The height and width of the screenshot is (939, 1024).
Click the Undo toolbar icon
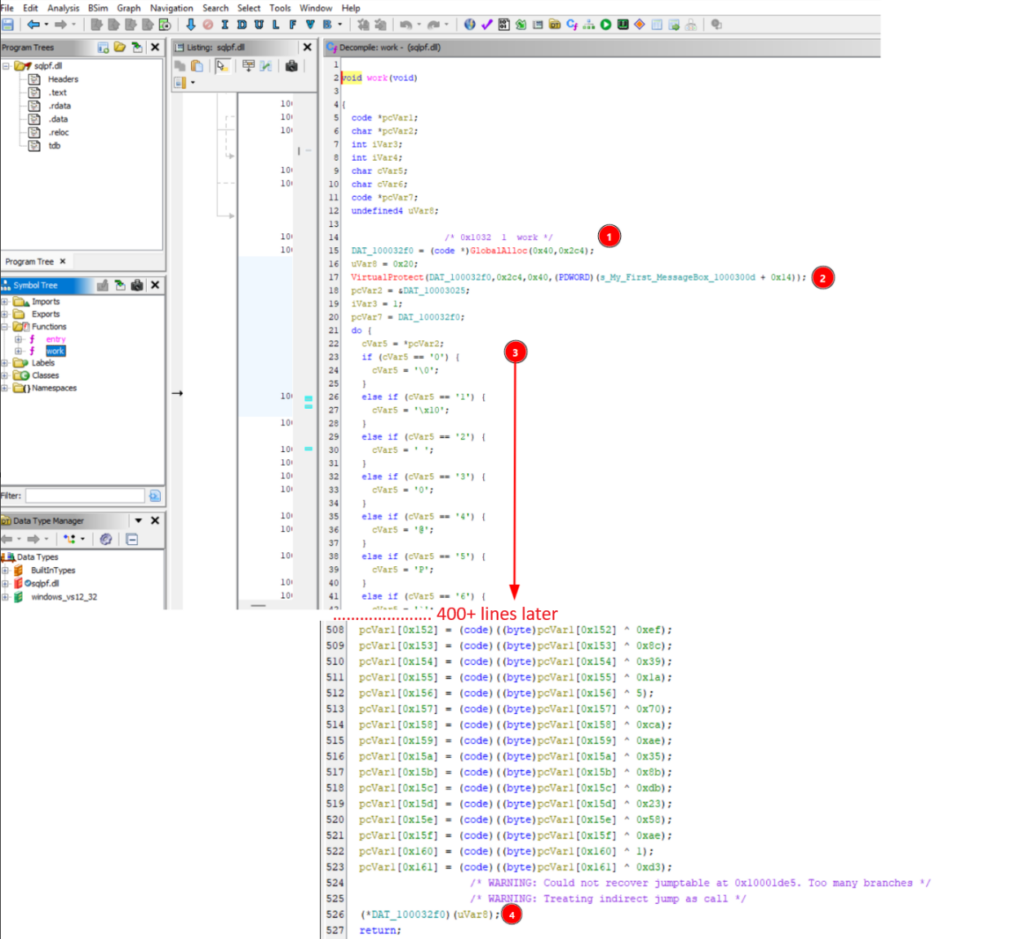click(x=406, y=25)
